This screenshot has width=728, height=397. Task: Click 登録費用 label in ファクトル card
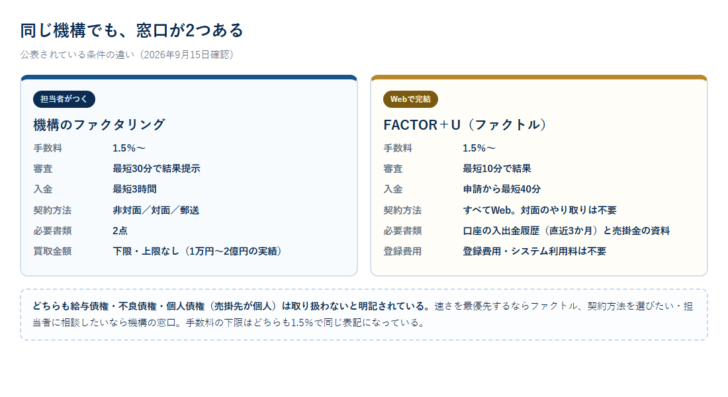click(403, 251)
